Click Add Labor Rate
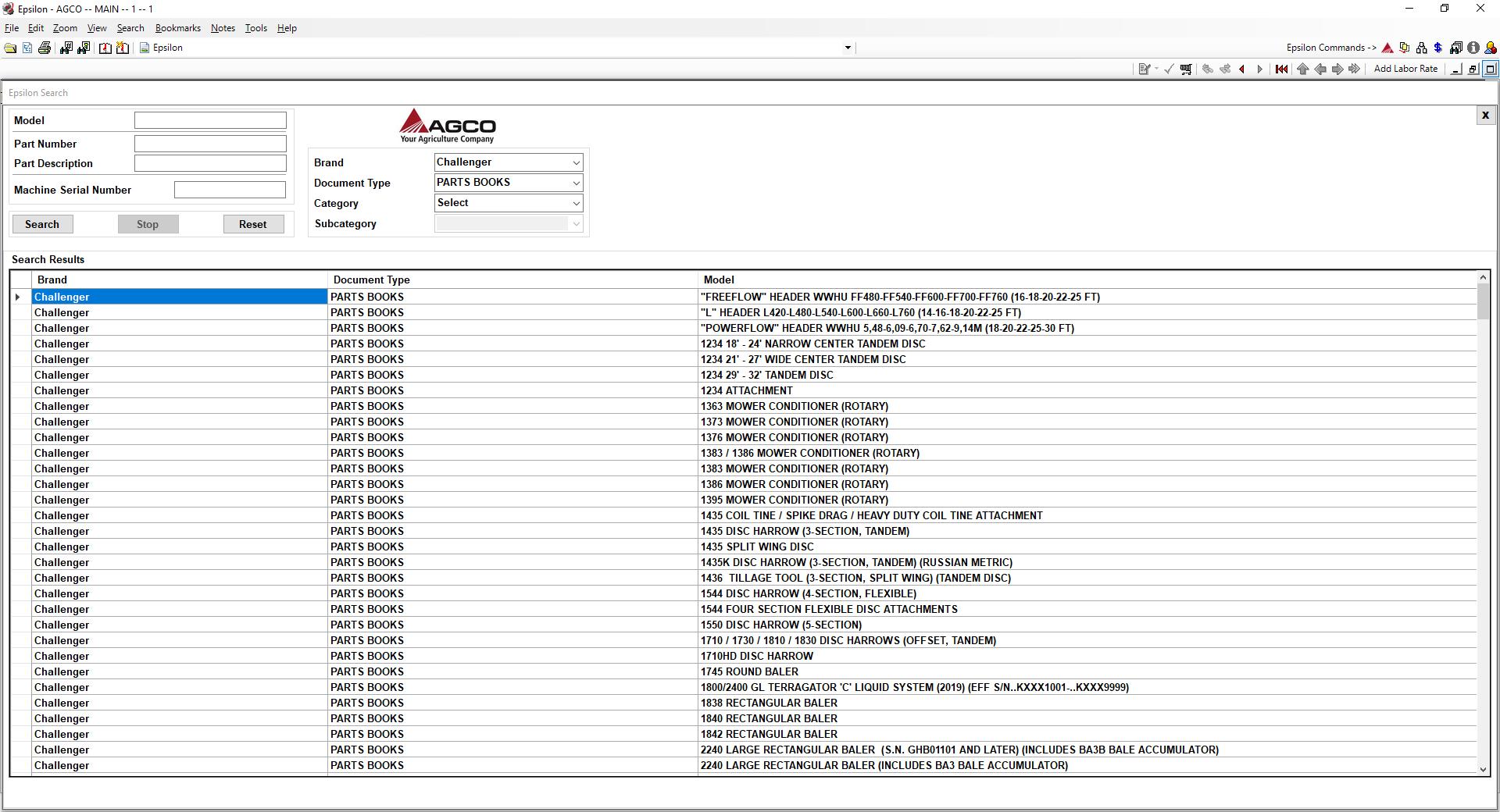This screenshot has height=812, width=1500. 1405,69
